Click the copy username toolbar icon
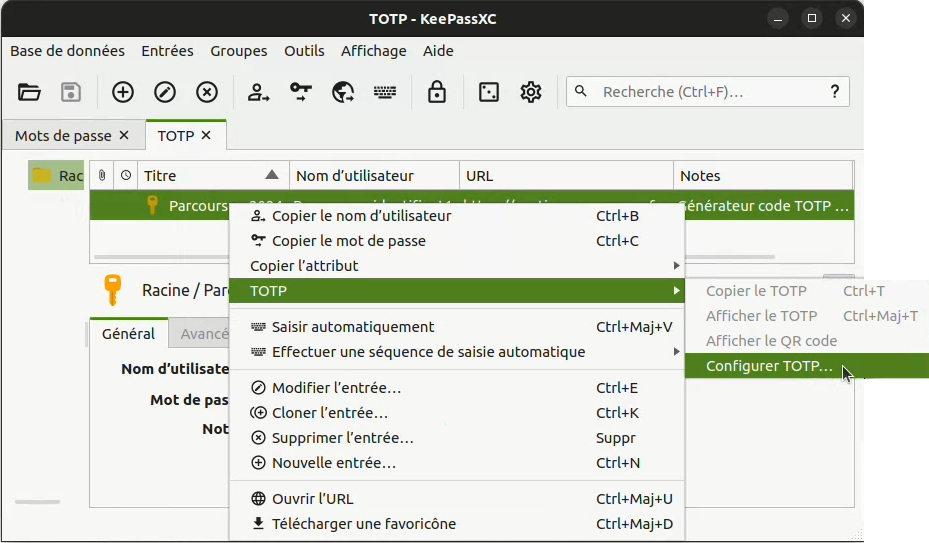This screenshot has height=543, width=929. [x=259, y=92]
